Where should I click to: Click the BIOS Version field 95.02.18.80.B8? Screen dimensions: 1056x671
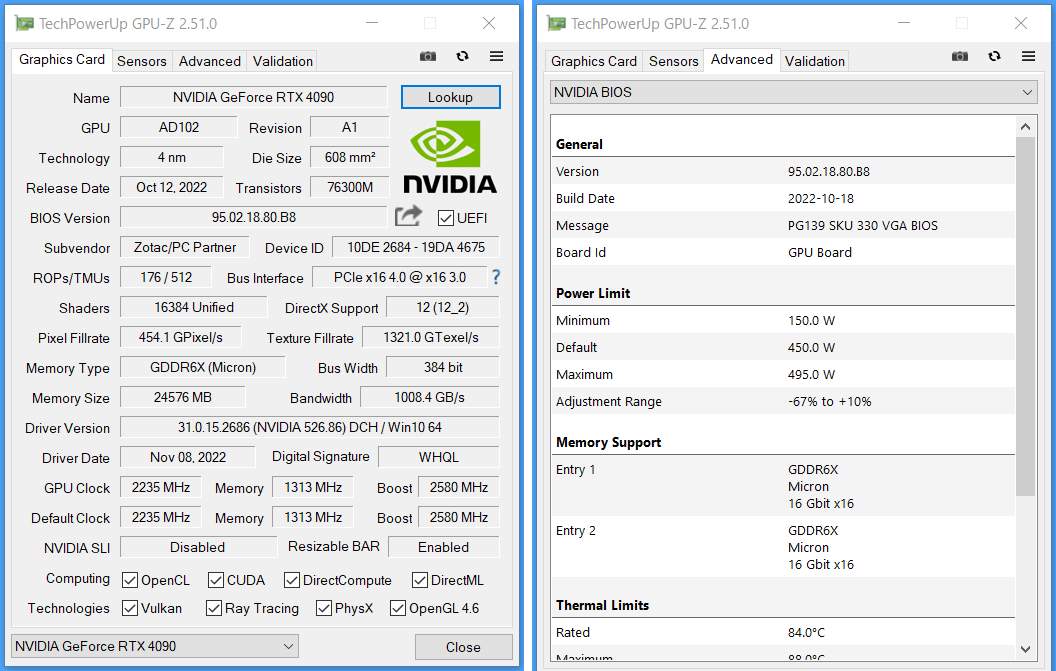(254, 218)
